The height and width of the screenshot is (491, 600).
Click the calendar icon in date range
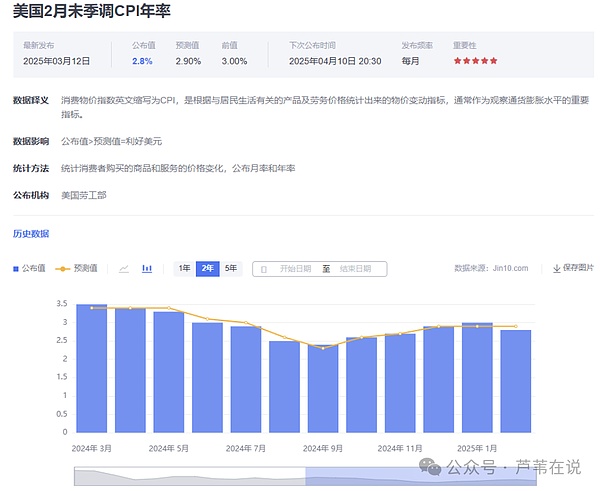click(263, 269)
